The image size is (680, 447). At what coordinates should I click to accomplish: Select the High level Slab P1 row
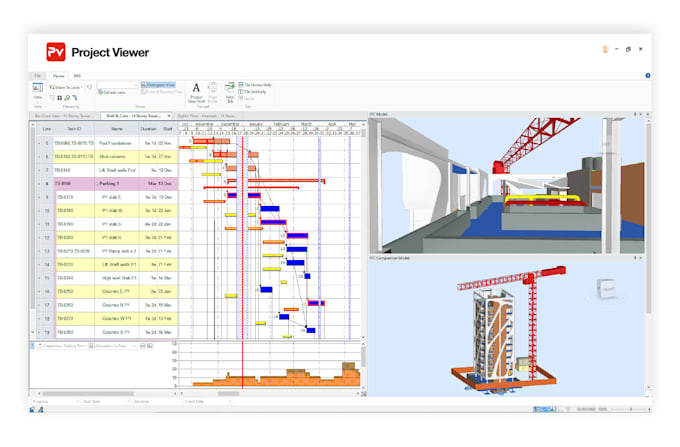point(108,278)
